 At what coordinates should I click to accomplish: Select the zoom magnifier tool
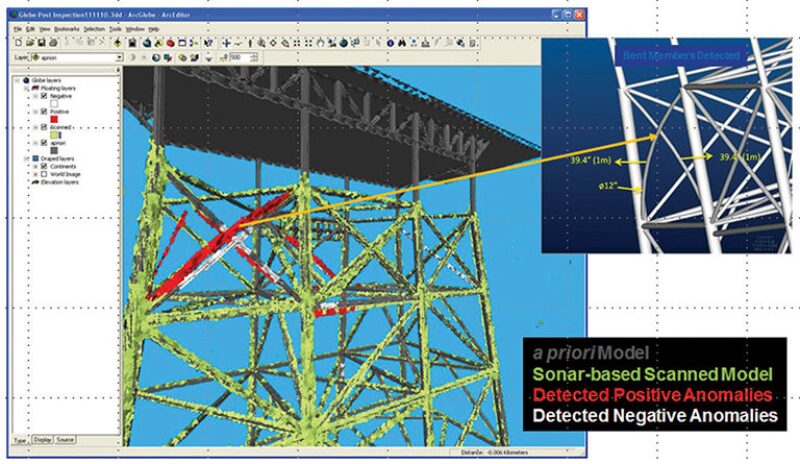[x=261, y=43]
